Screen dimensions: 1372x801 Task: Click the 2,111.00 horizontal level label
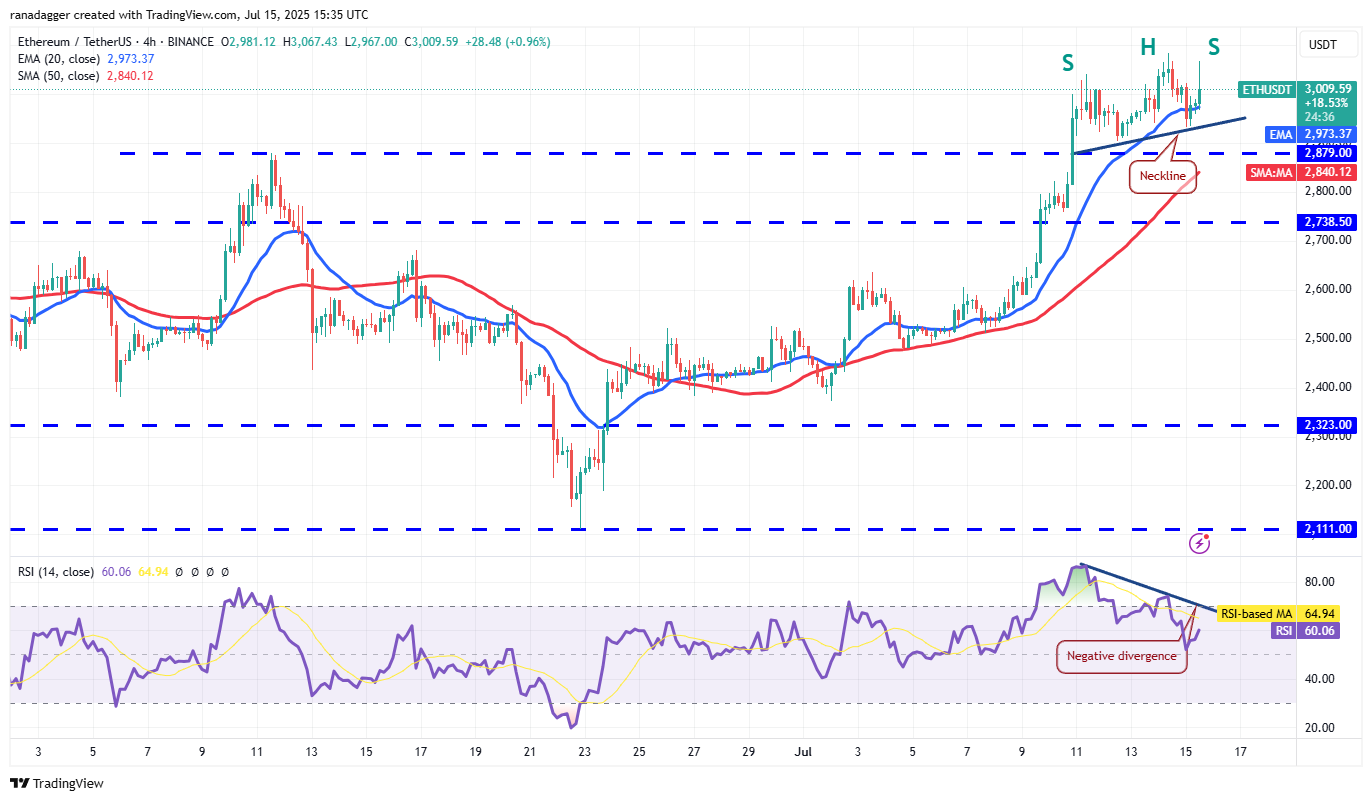click(1327, 529)
